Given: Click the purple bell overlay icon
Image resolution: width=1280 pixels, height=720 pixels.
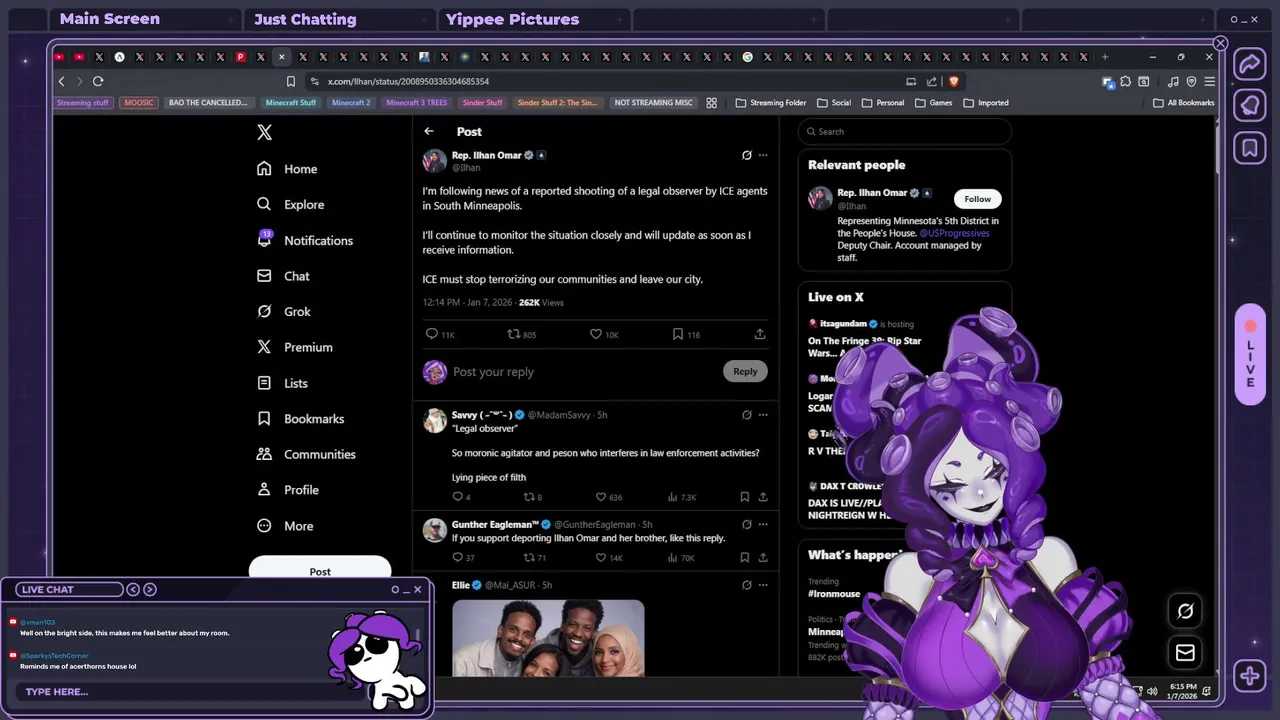Looking at the screenshot, I should [1250, 105].
